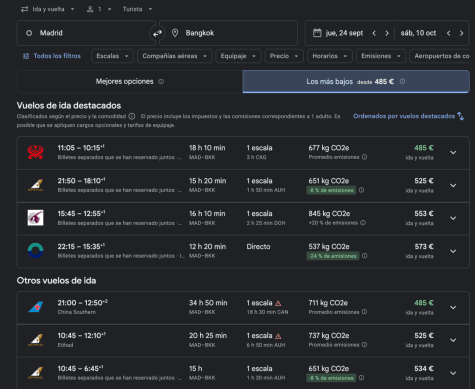
Task: Go to next return date
Action: [x=461, y=33]
